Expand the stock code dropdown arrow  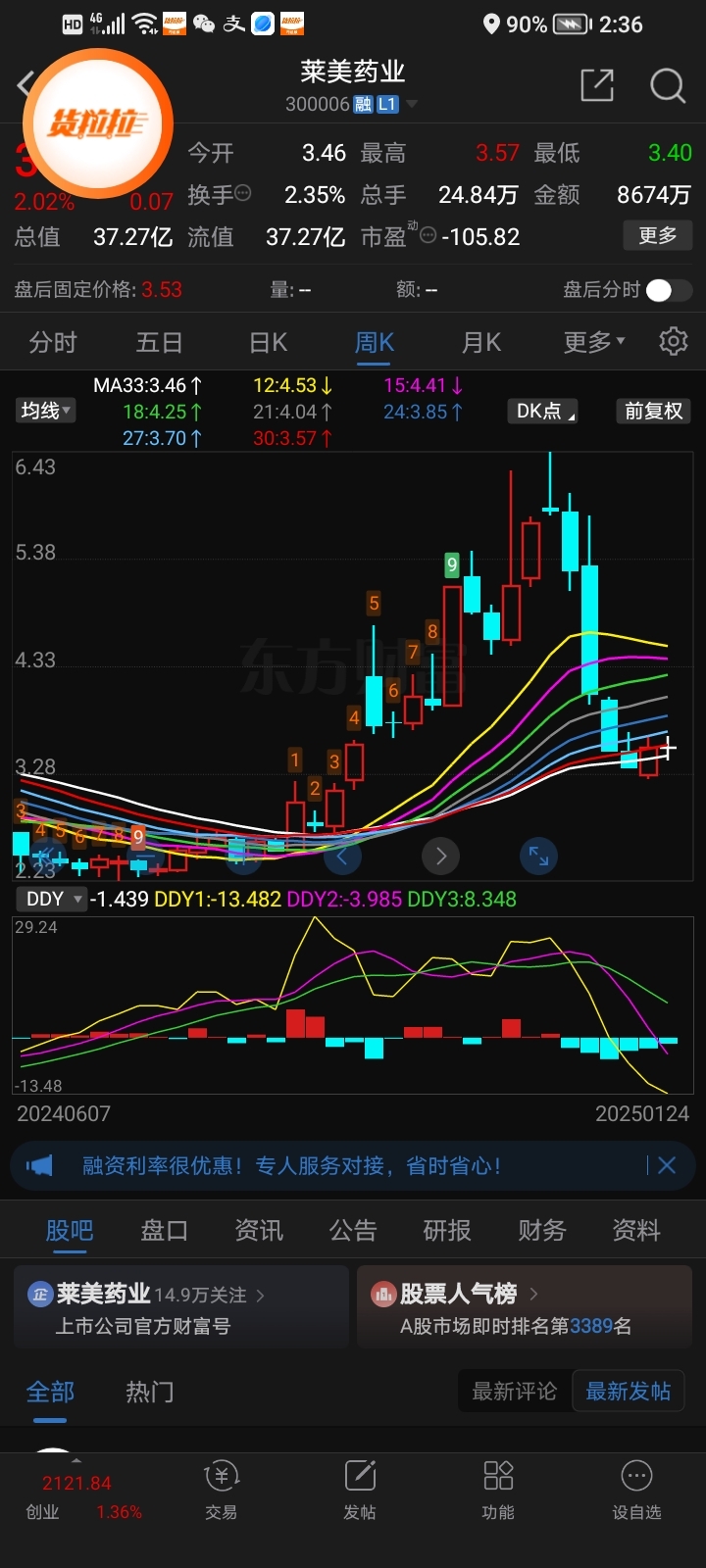click(x=412, y=104)
